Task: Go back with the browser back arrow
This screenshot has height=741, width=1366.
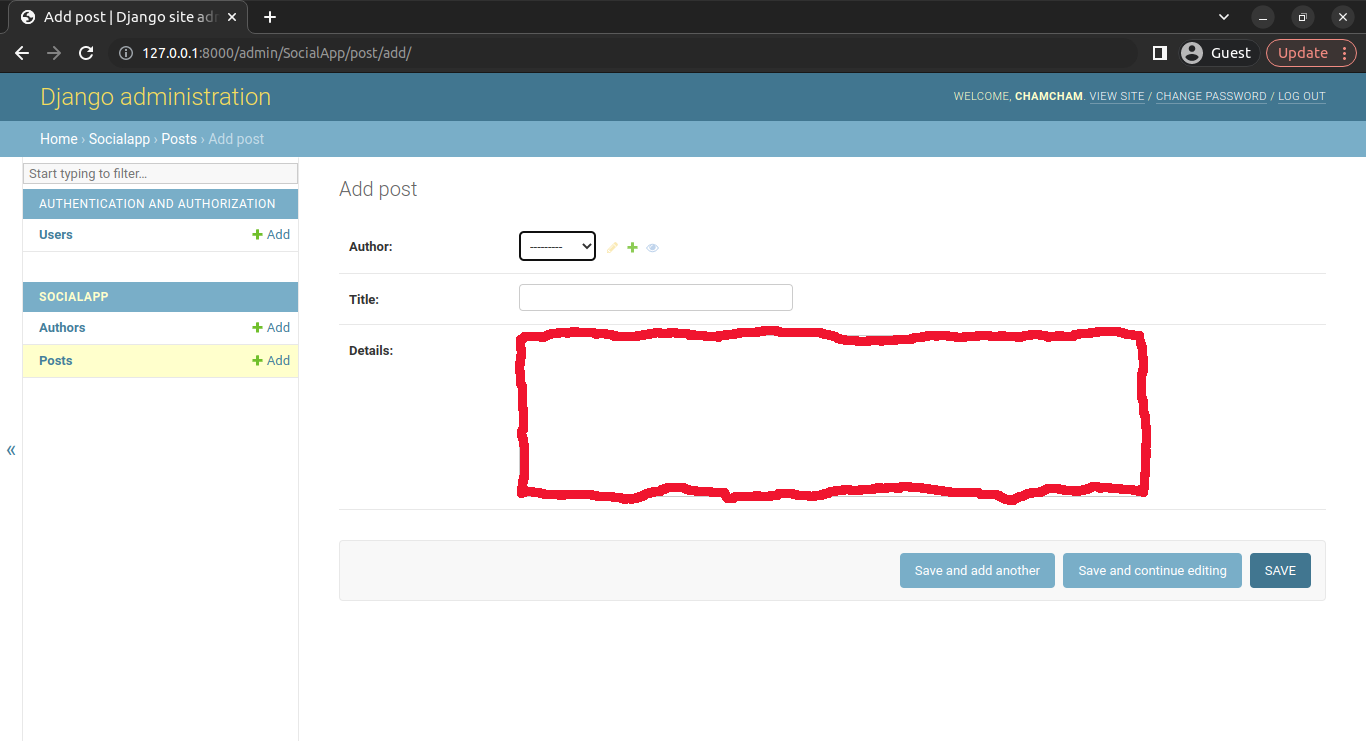Action: click(22, 53)
